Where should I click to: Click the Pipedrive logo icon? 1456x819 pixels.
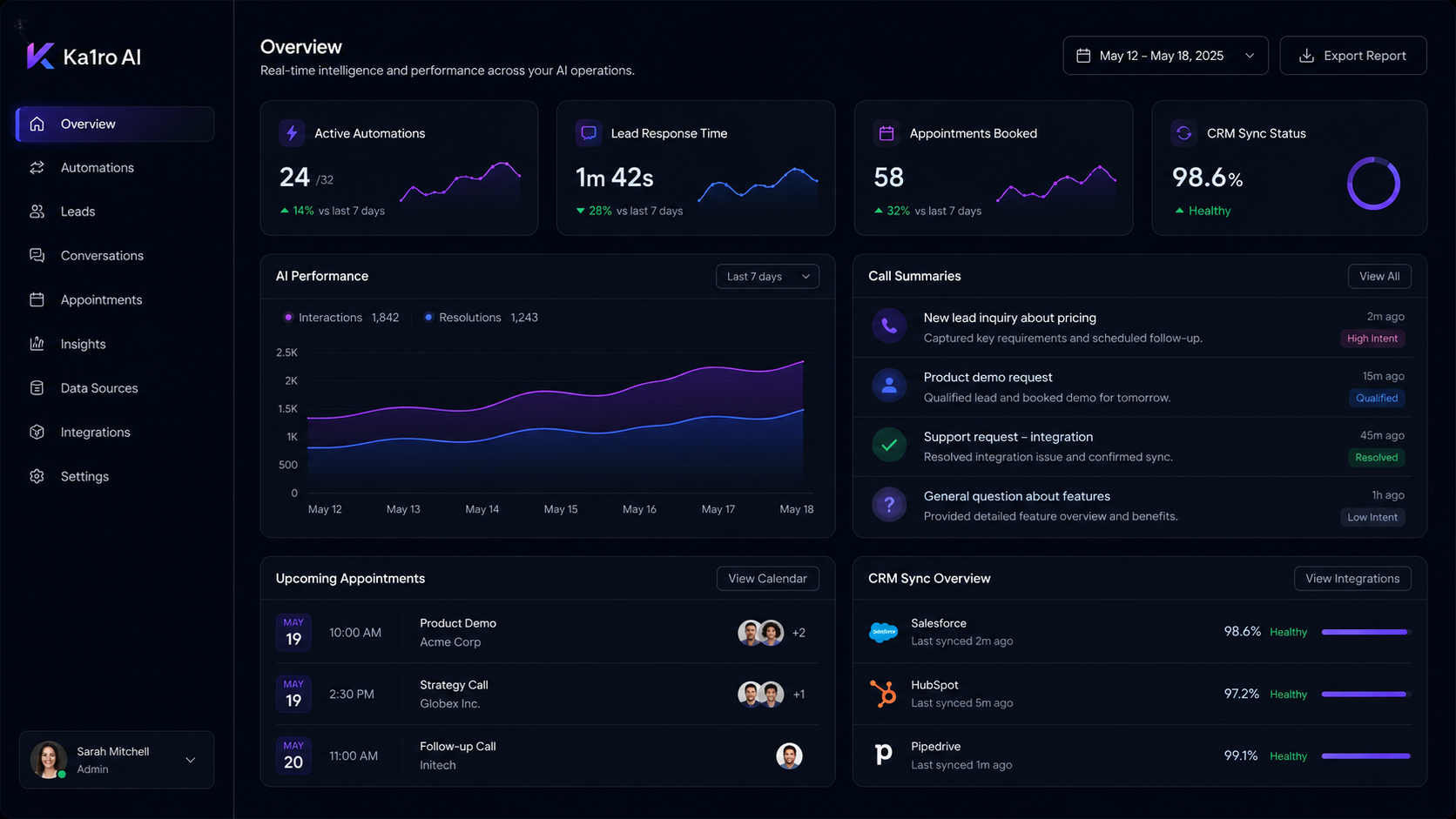(x=883, y=754)
